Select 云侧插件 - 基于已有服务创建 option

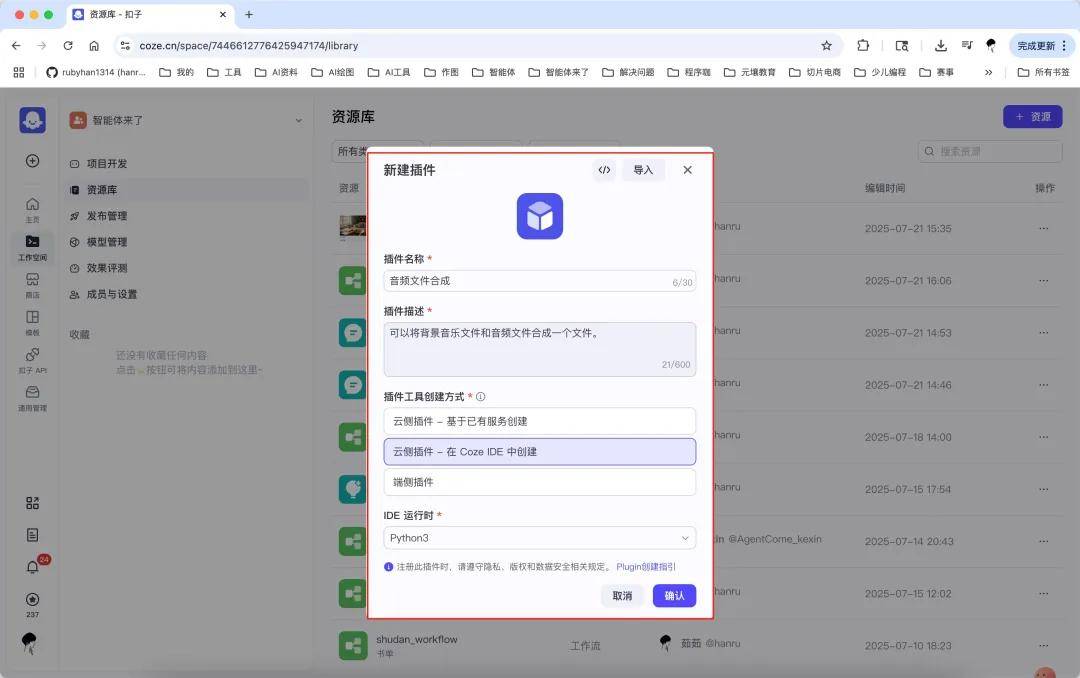tap(539, 421)
